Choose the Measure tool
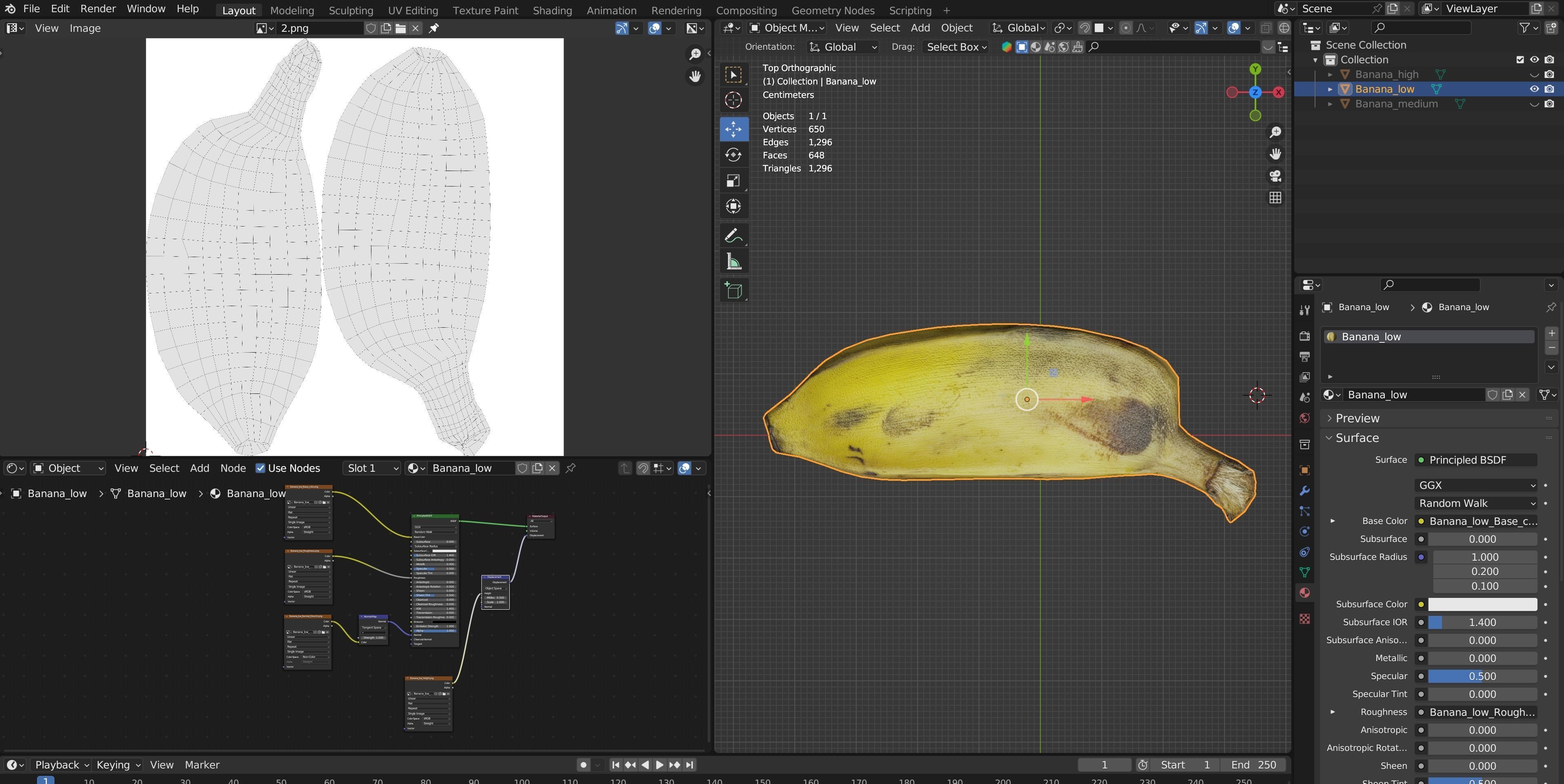The image size is (1564, 784). click(733, 262)
